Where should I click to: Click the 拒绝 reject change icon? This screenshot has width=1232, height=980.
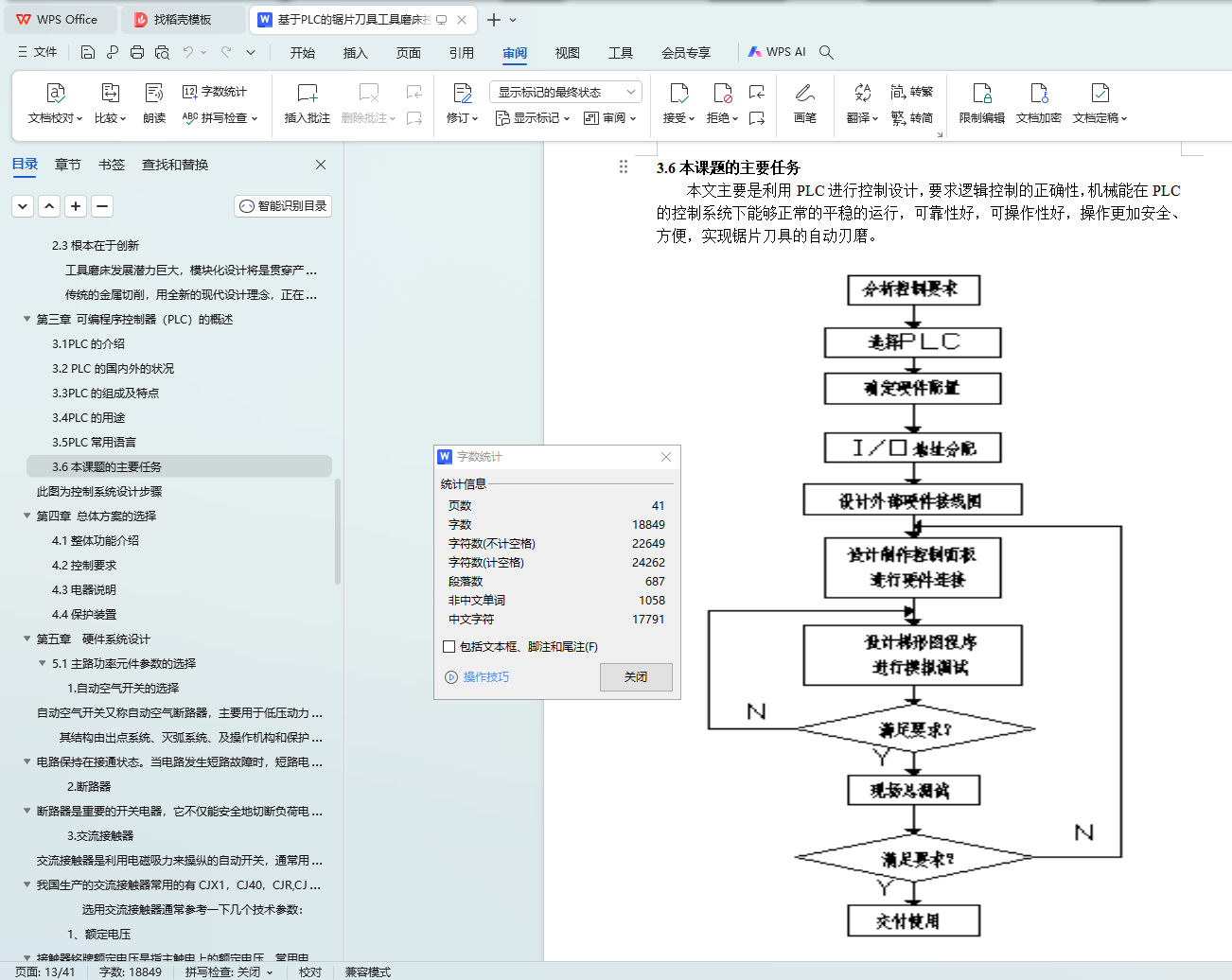[722, 93]
